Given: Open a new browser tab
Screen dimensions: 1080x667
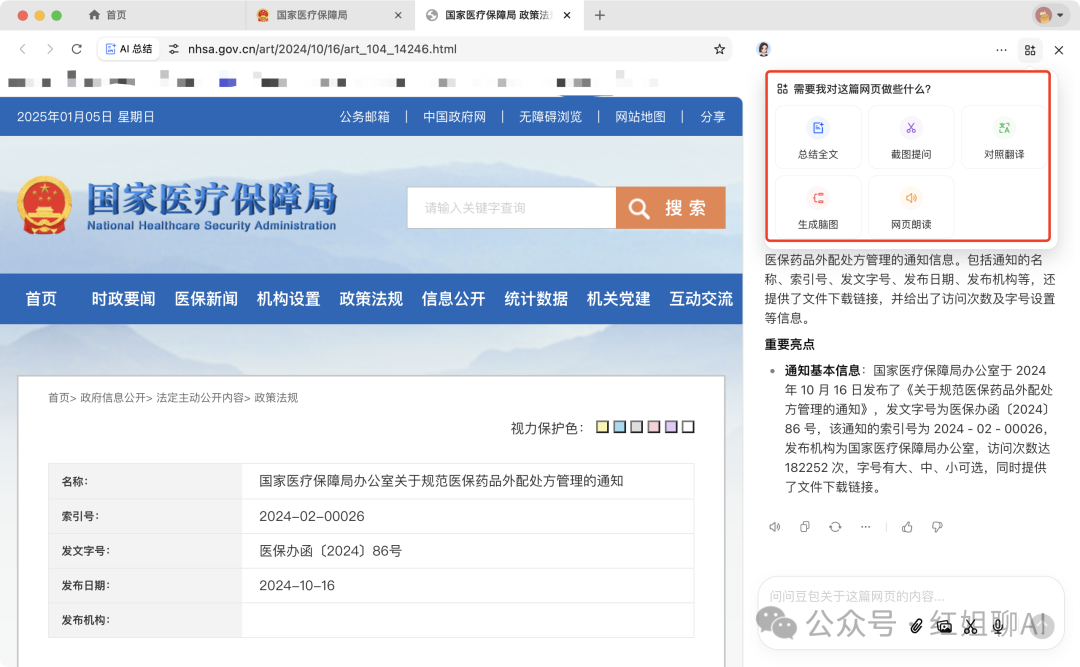Looking at the screenshot, I should 599,15.
